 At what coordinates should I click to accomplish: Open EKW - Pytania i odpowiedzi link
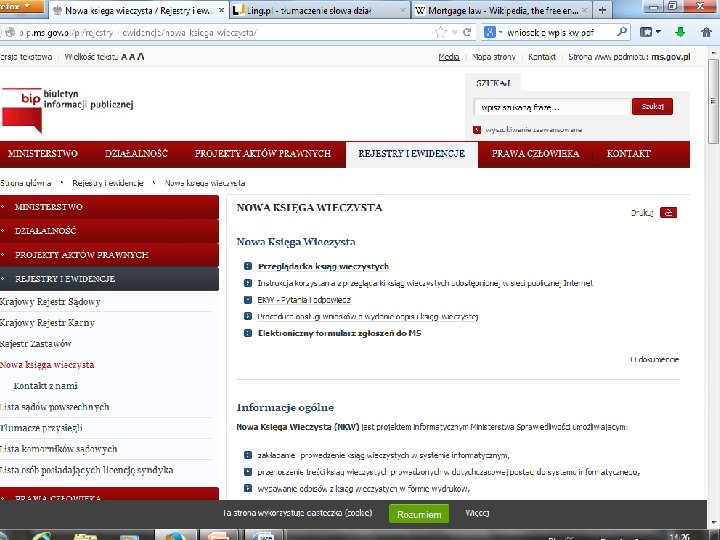point(304,300)
